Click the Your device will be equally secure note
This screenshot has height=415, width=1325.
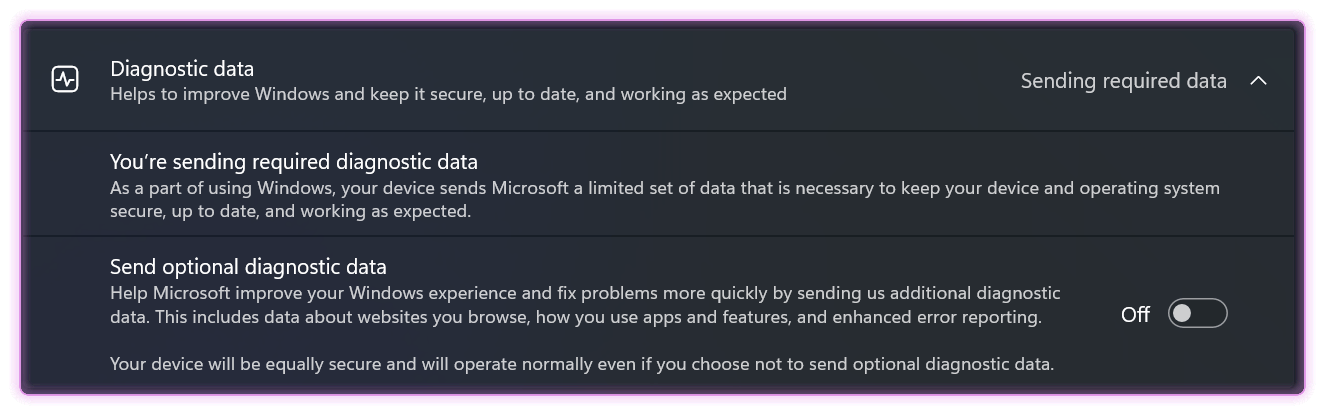tap(581, 364)
